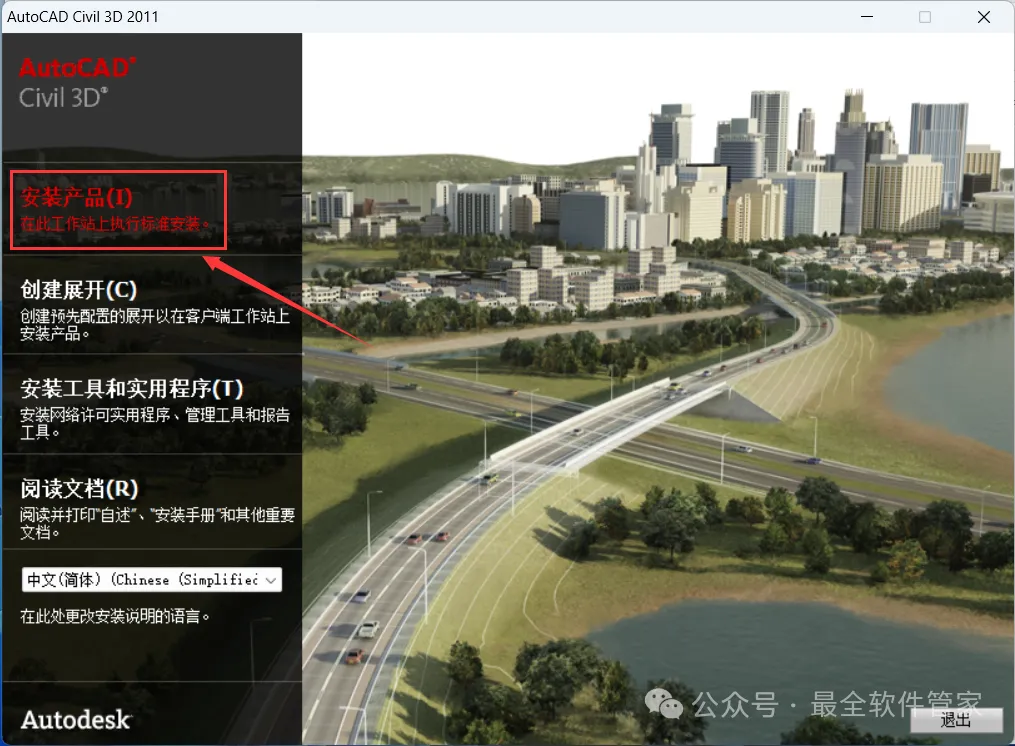Click the disabled maximize window button

pyautogui.click(x=925, y=17)
